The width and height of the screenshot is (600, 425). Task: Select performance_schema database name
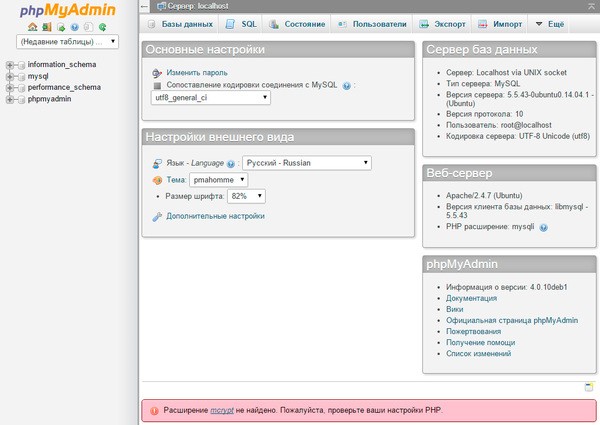pyautogui.click(x=64, y=87)
